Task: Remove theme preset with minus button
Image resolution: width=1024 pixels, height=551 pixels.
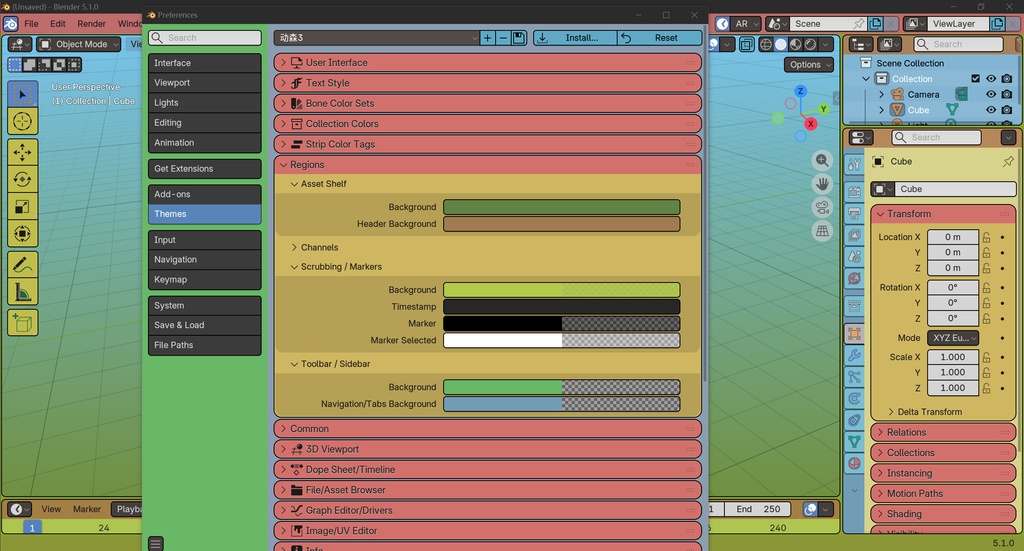Action: click(503, 38)
